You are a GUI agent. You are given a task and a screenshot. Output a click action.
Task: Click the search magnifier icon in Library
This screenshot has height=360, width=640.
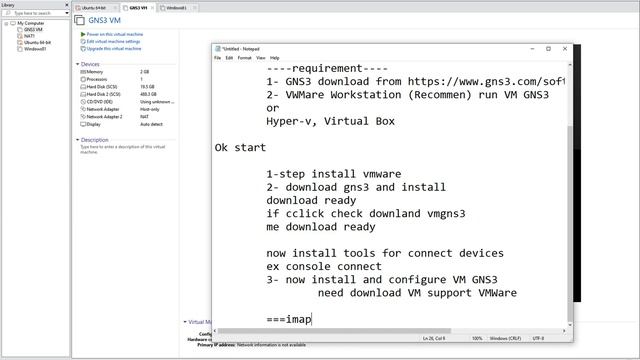click(8, 13)
